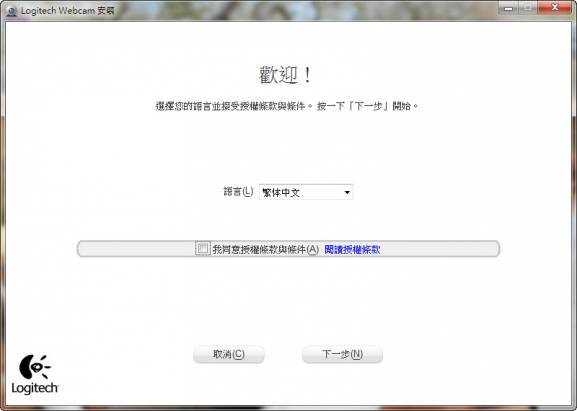Screen dimensions: 577x411
Task: Click the 取消(C) cancel button
Action: tap(229, 354)
